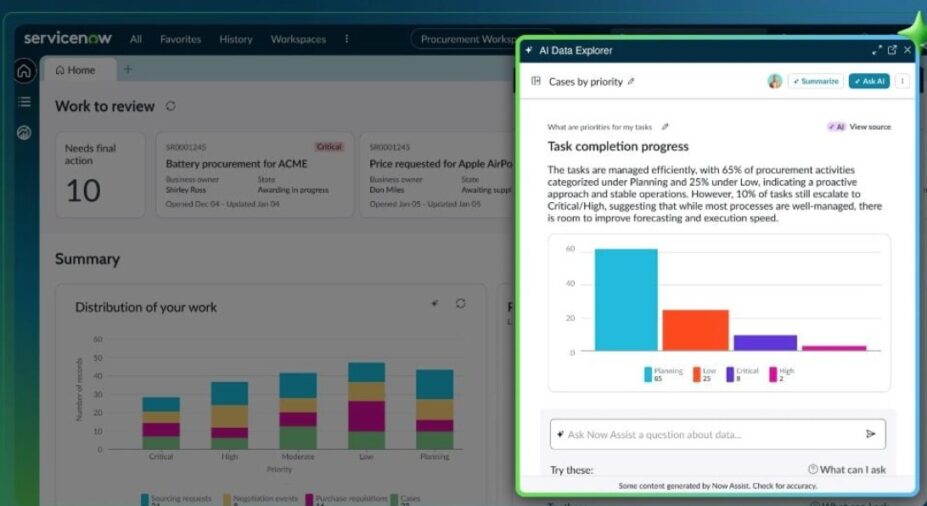This screenshot has height=506, width=927.
Task: Edit the priorities question with pencil icon
Action: point(666,127)
